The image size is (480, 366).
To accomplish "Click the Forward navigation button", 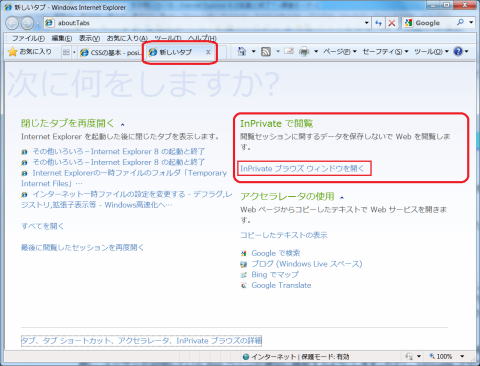I will (27, 23).
